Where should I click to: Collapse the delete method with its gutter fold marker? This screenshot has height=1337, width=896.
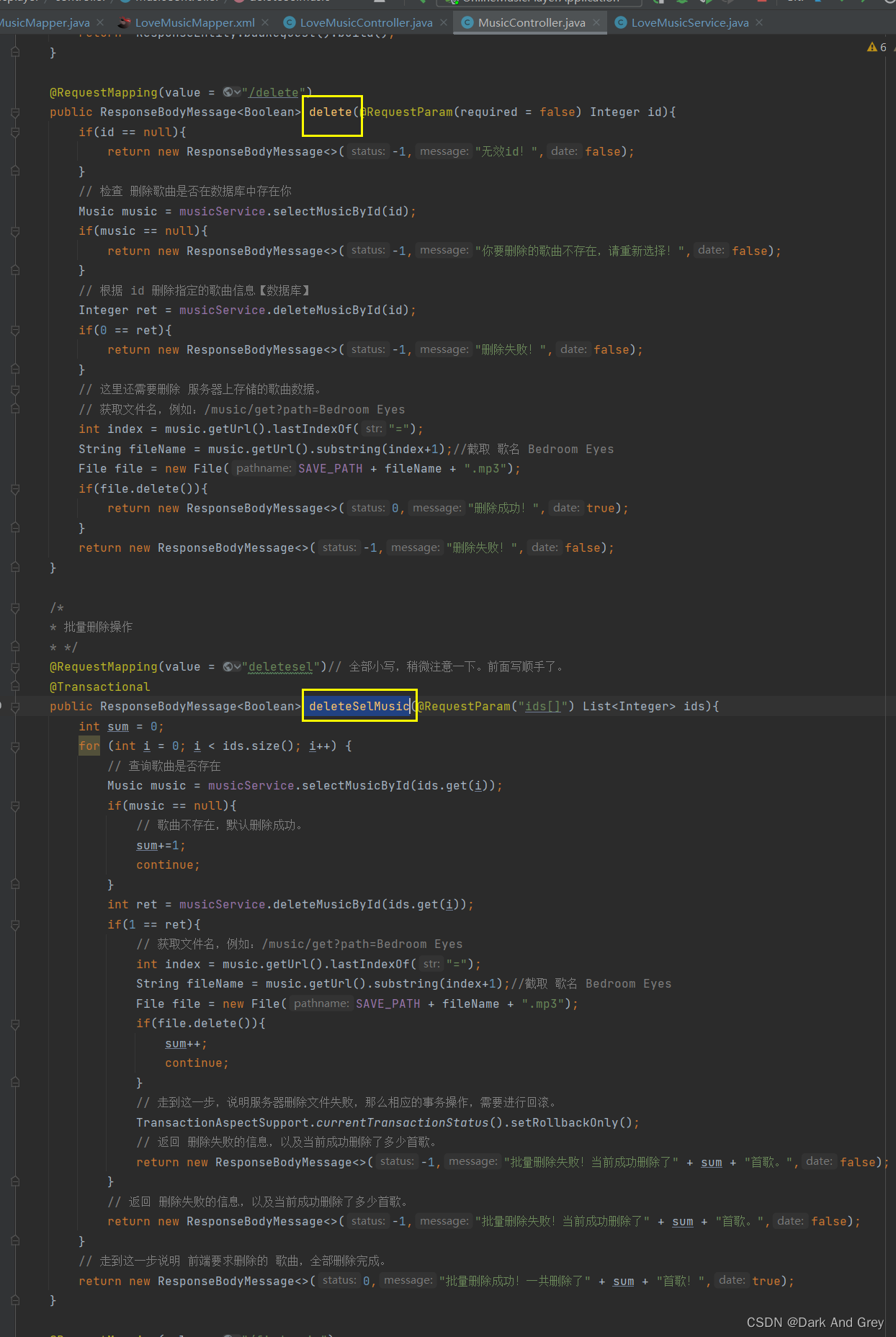tap(15, 112)
